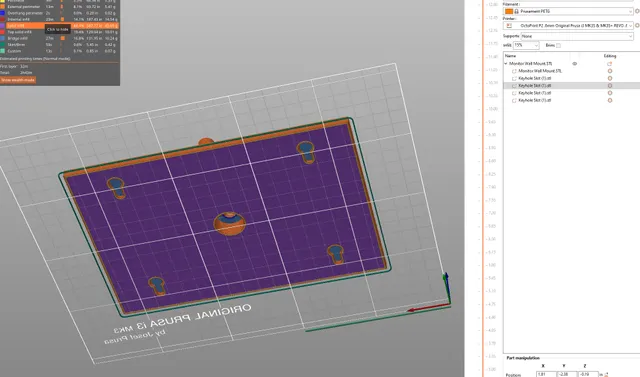Select the Monitor Wall Mount.STL child part
The height and width of the screenshot is (377, 640).
(x=540, y=71)
